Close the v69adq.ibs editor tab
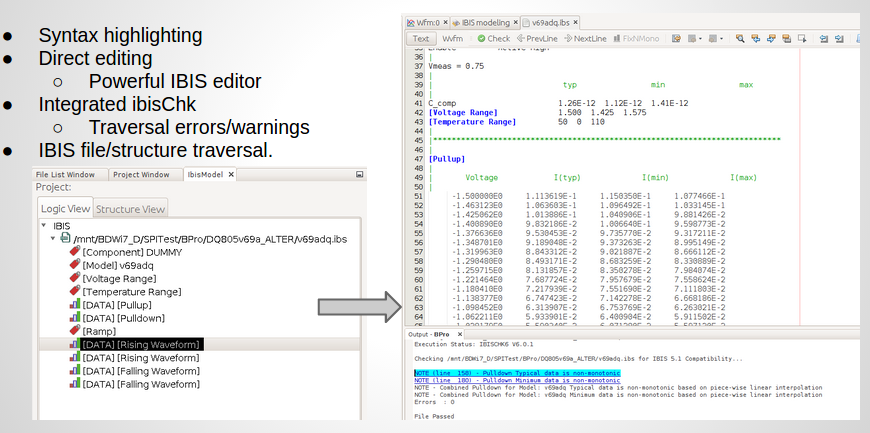Screen dimensions: 870x433 (573, 22)
